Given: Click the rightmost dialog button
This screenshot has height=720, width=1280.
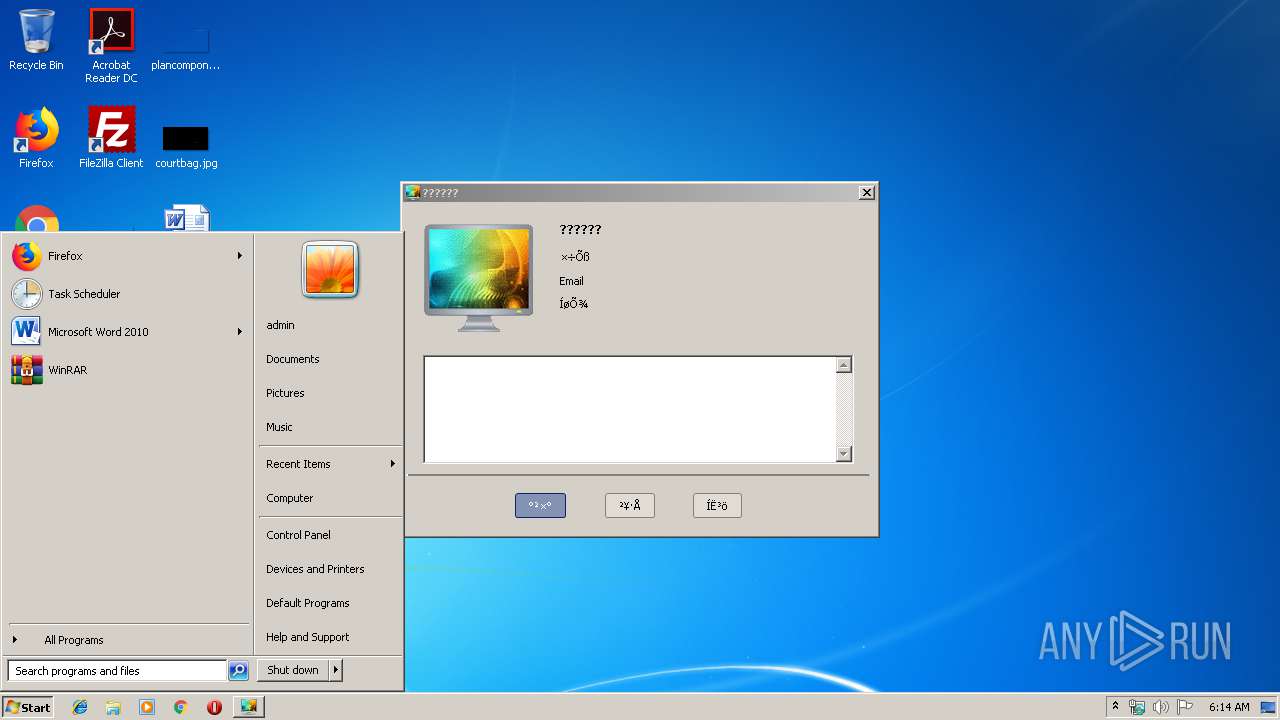Looking at the screenshot, I should [x=717, y=506].
